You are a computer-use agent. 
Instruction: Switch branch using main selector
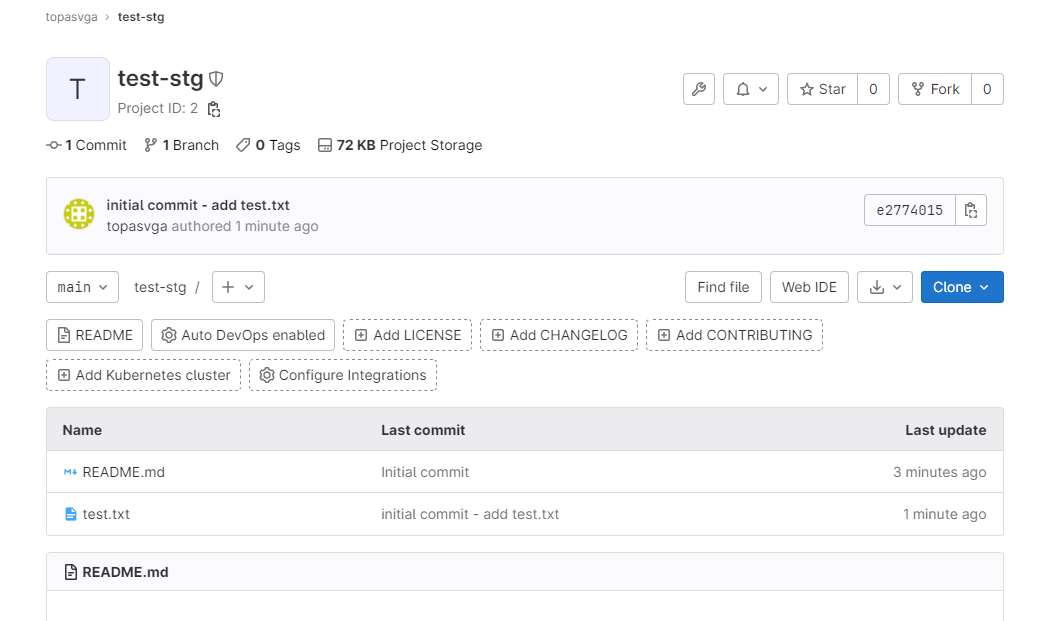(82, 287)
